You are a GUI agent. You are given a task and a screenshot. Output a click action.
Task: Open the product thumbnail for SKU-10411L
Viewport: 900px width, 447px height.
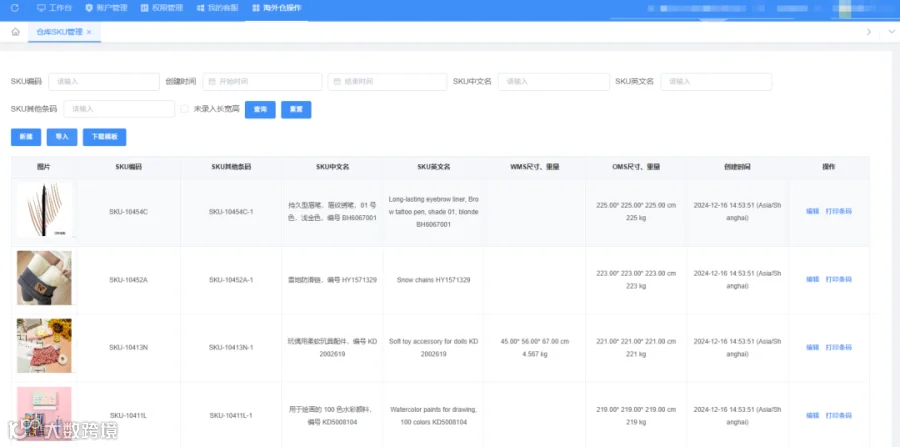[x=44, y=414]
